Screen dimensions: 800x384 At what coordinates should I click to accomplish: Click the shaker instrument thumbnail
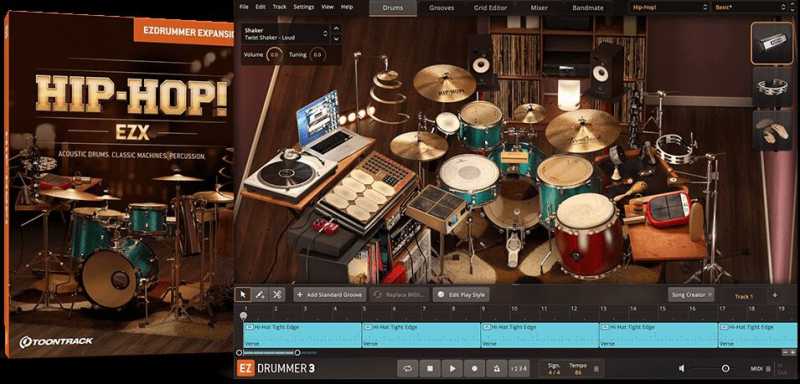[772, 43]
